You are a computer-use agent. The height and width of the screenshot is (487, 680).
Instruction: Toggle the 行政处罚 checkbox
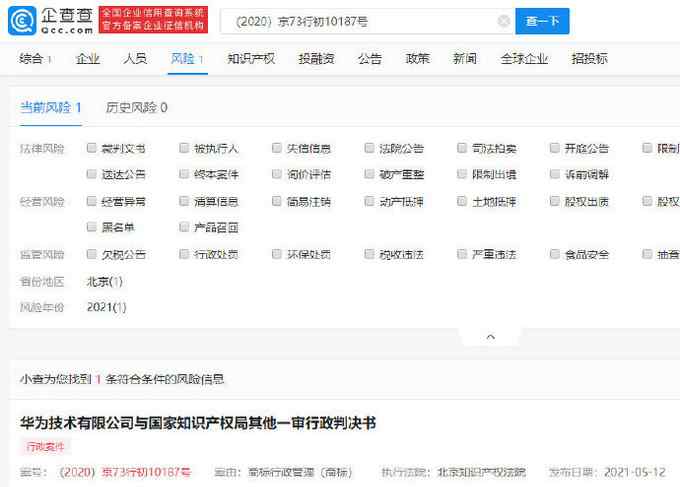[185, 254]
